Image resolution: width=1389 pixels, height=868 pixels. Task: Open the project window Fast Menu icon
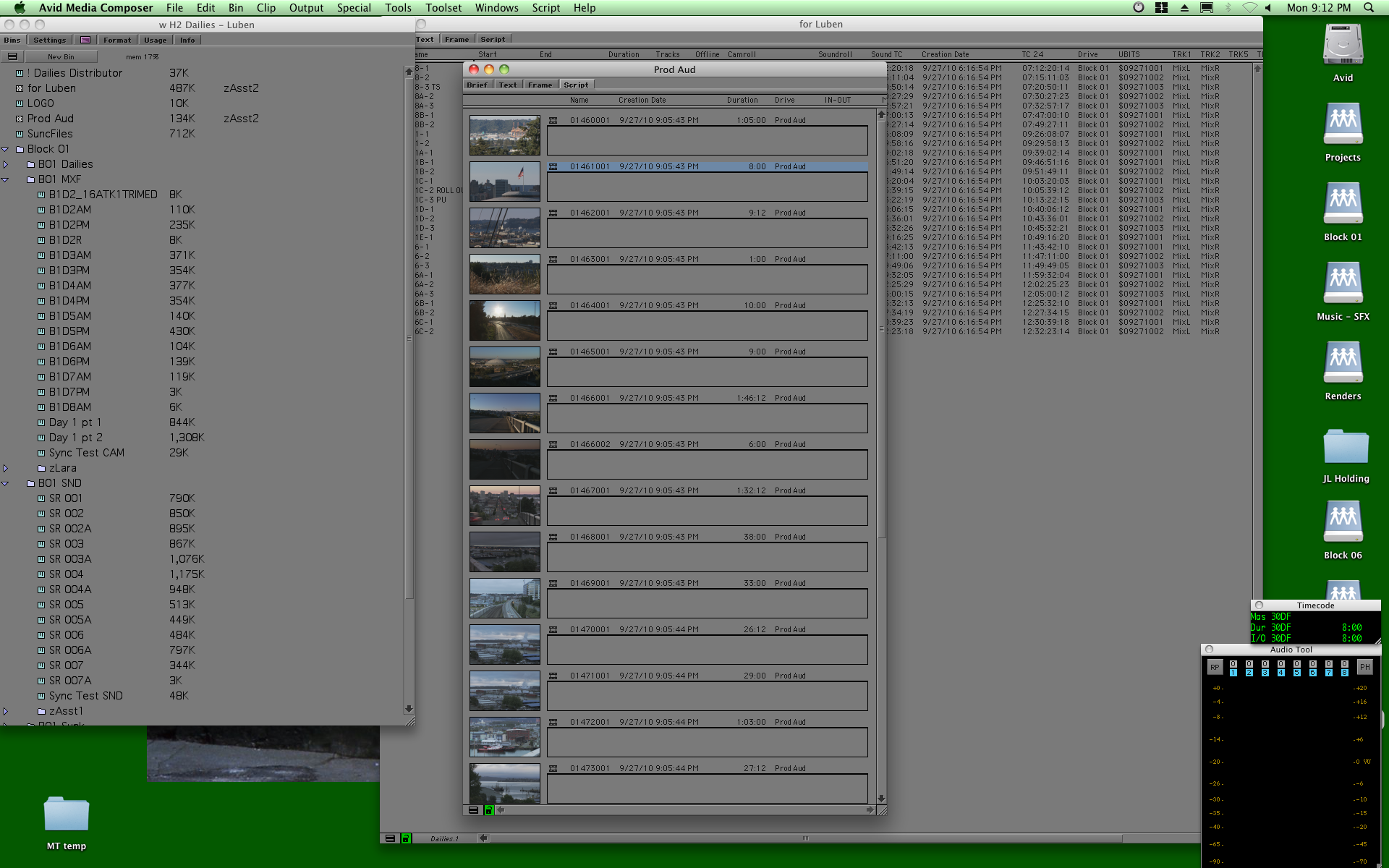pyautogui.click(x=12, y=56)
